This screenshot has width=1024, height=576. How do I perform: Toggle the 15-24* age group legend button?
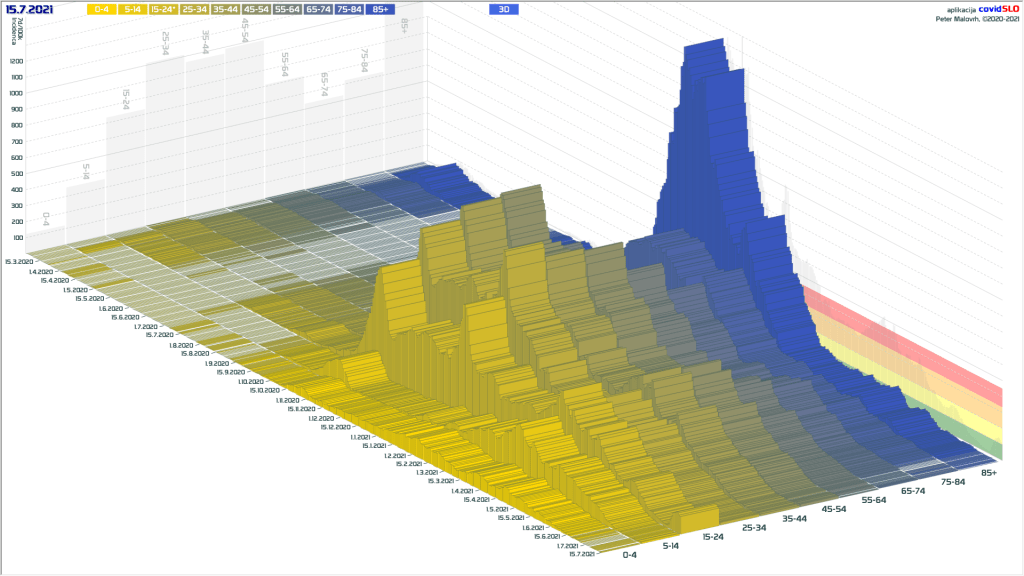pos(163,9)
